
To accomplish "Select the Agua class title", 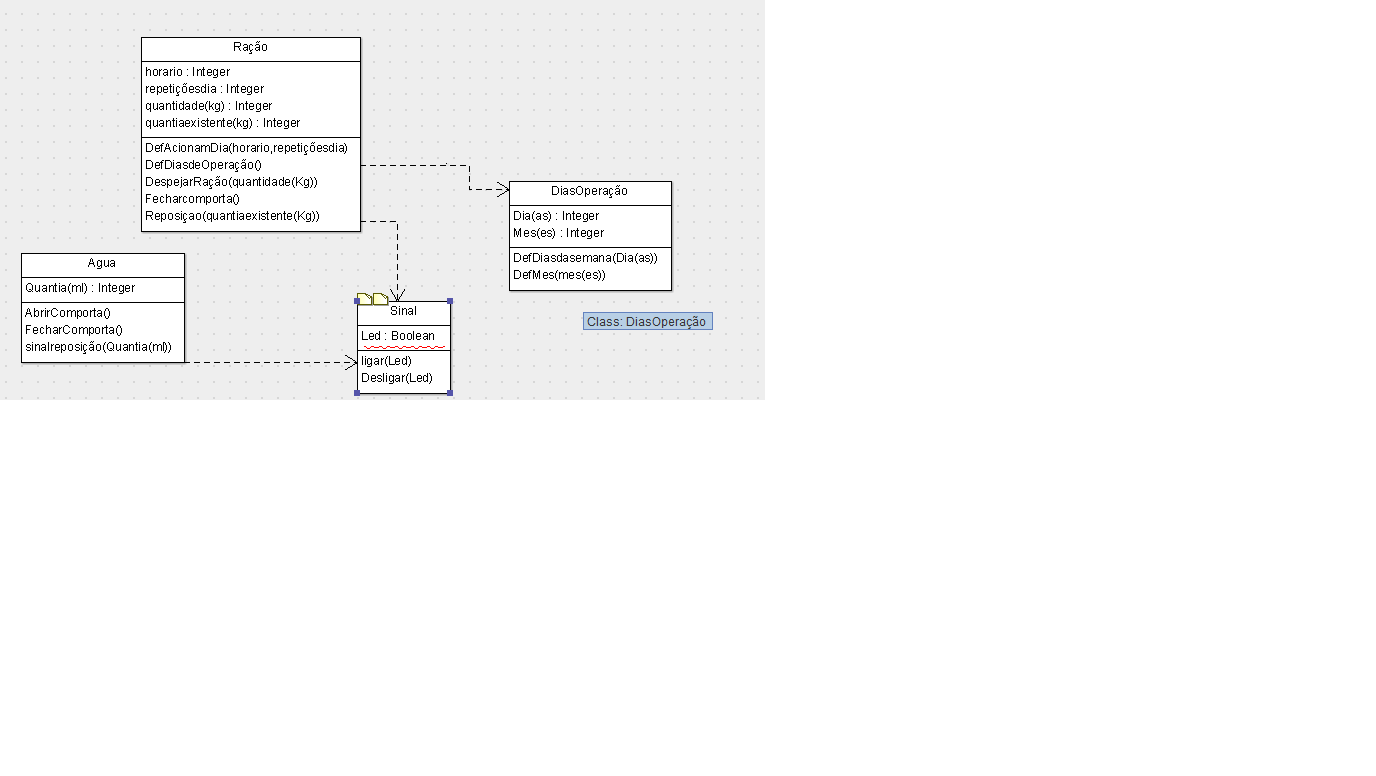I will (x=102, y=263).
